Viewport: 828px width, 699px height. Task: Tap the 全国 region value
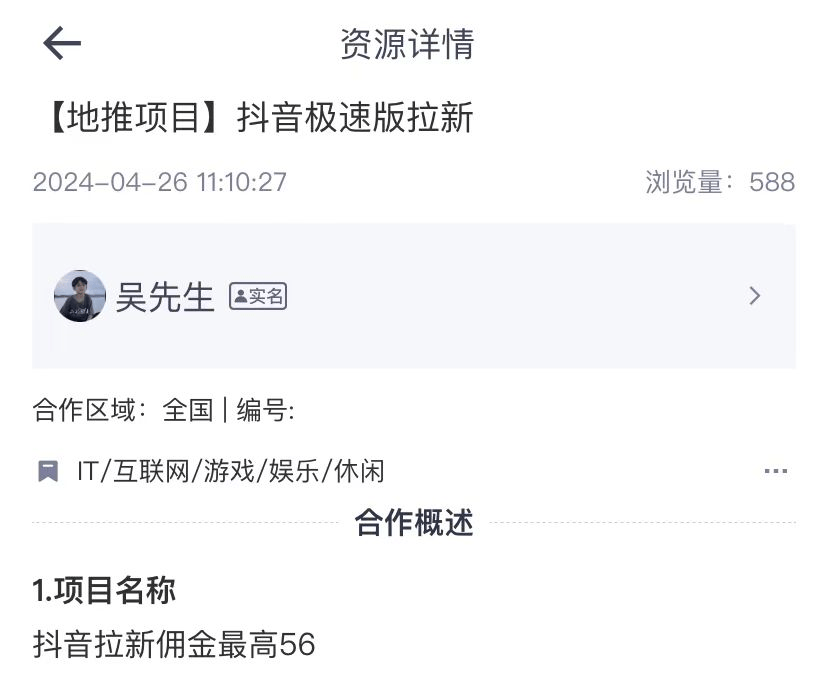coord(187,410)
